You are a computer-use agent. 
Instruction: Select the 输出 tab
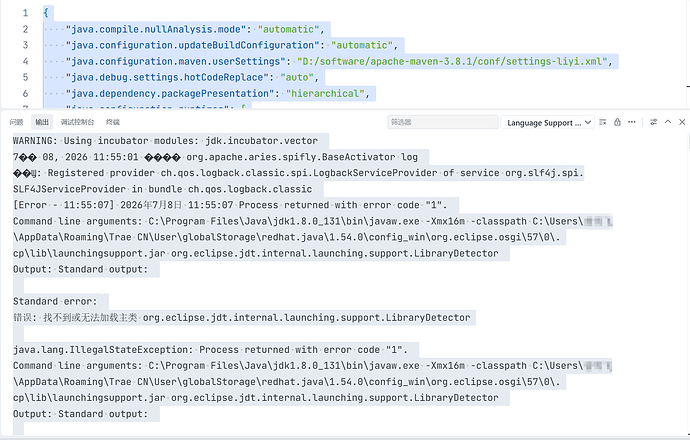click(x=42, y=122)
